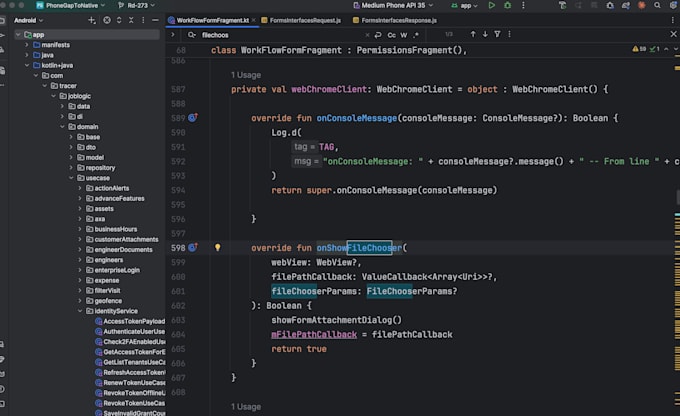
Task: Collapse the kotlin+java folder
Action: click(x=27, y=66)
